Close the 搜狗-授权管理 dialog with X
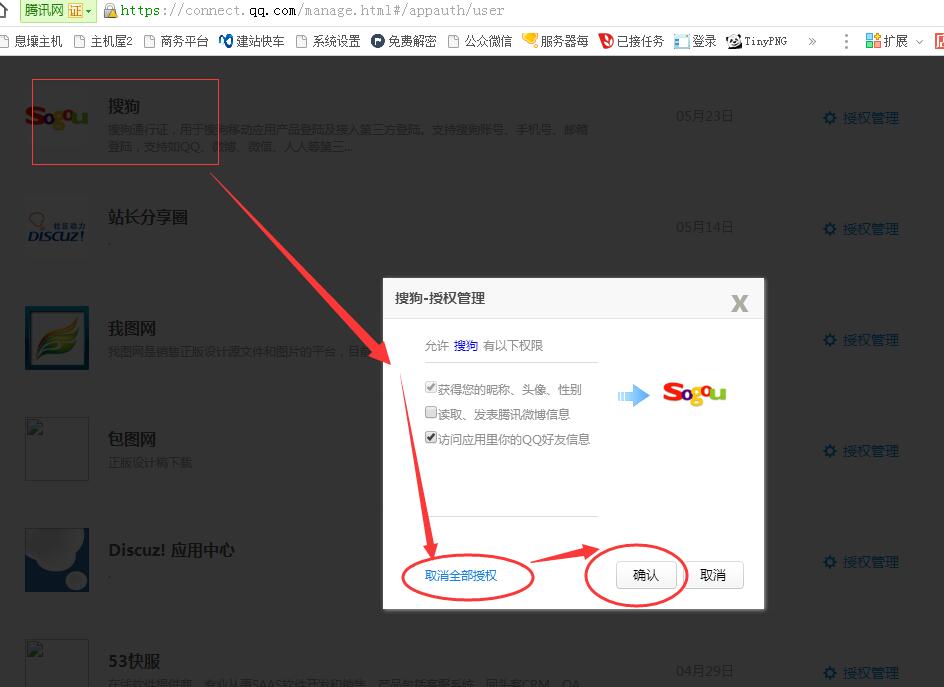Screen dimensions: 944x687 point(740,303)
